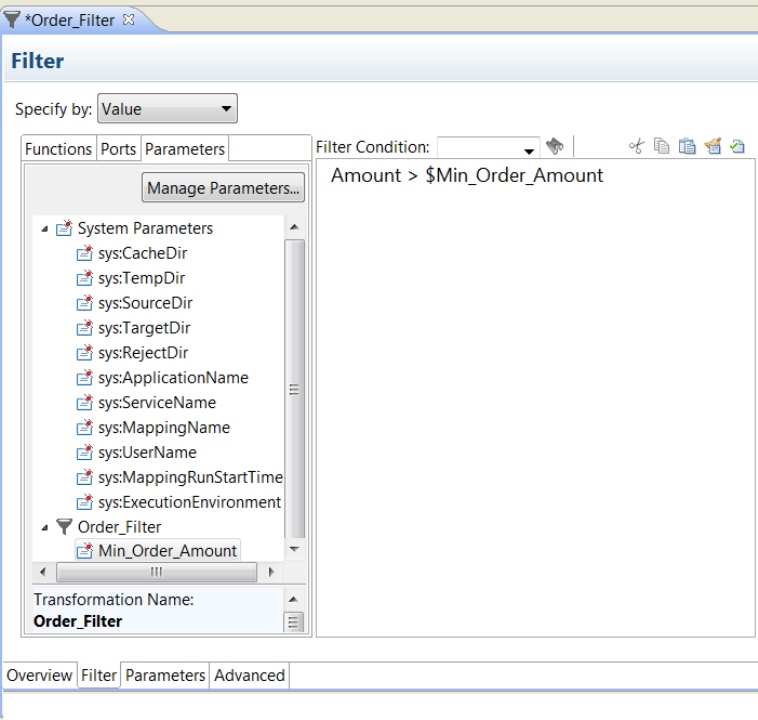Viewport: 758px width, 720px height.
Task: Select sys:ExecutionEnvironment parameter
Action: [190, 502]
